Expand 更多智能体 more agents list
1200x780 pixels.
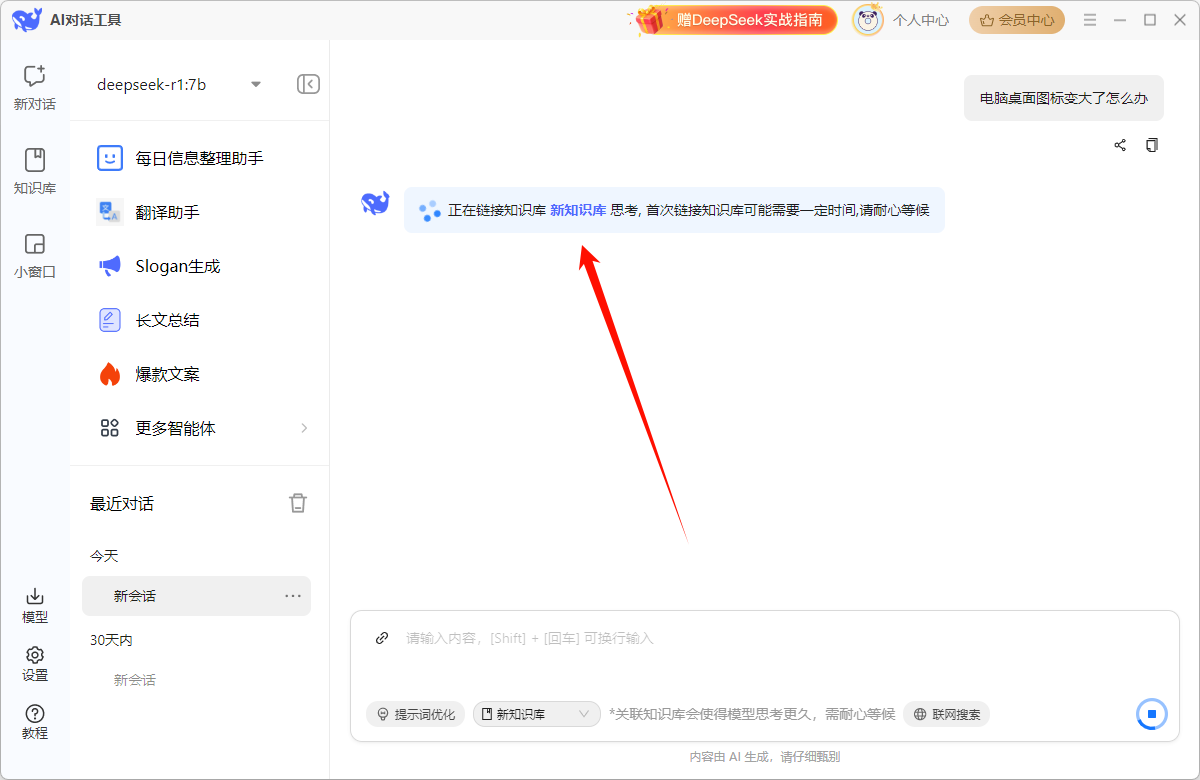[203, 428]
